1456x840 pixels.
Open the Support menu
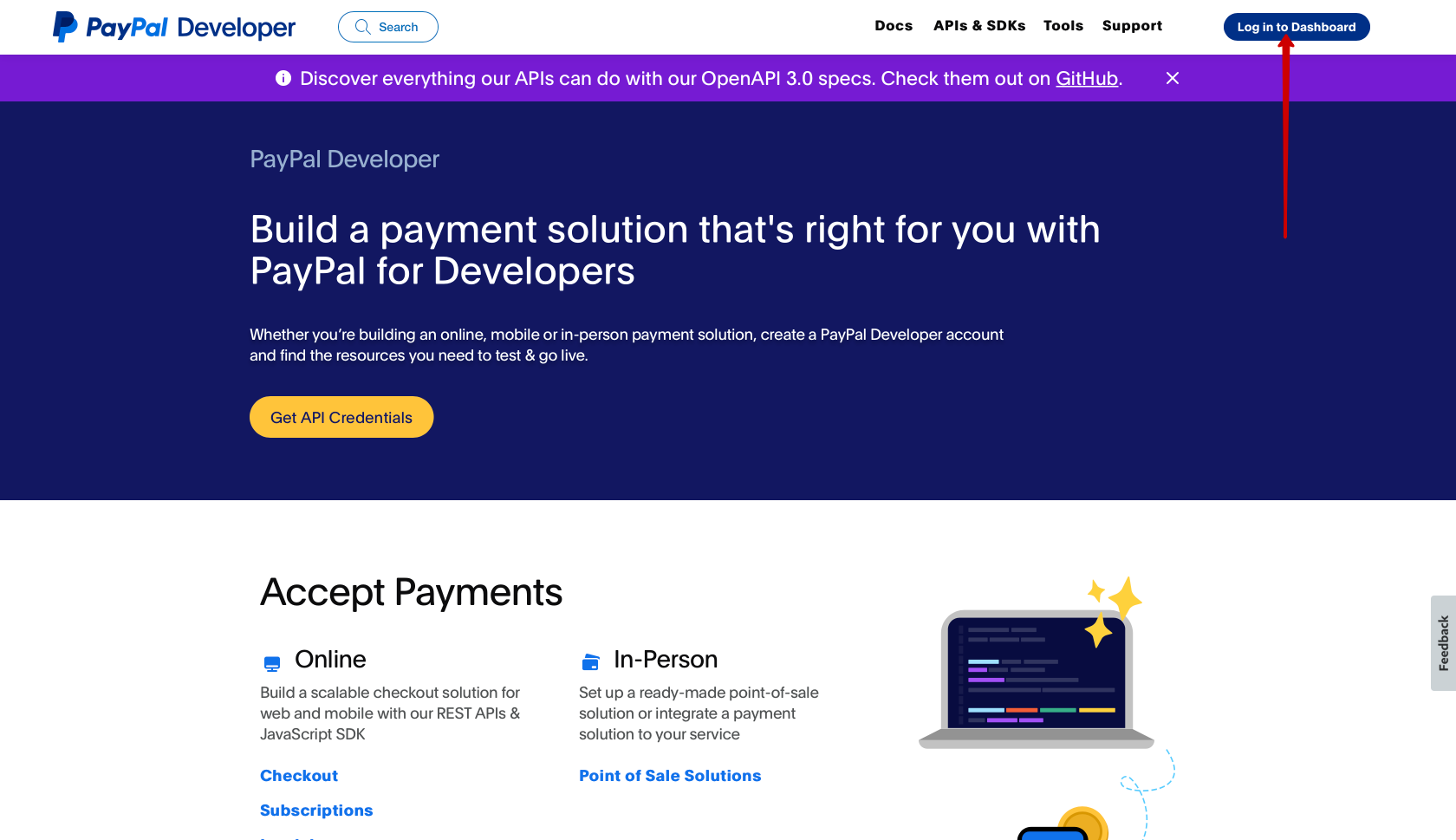pos(1132,26)
